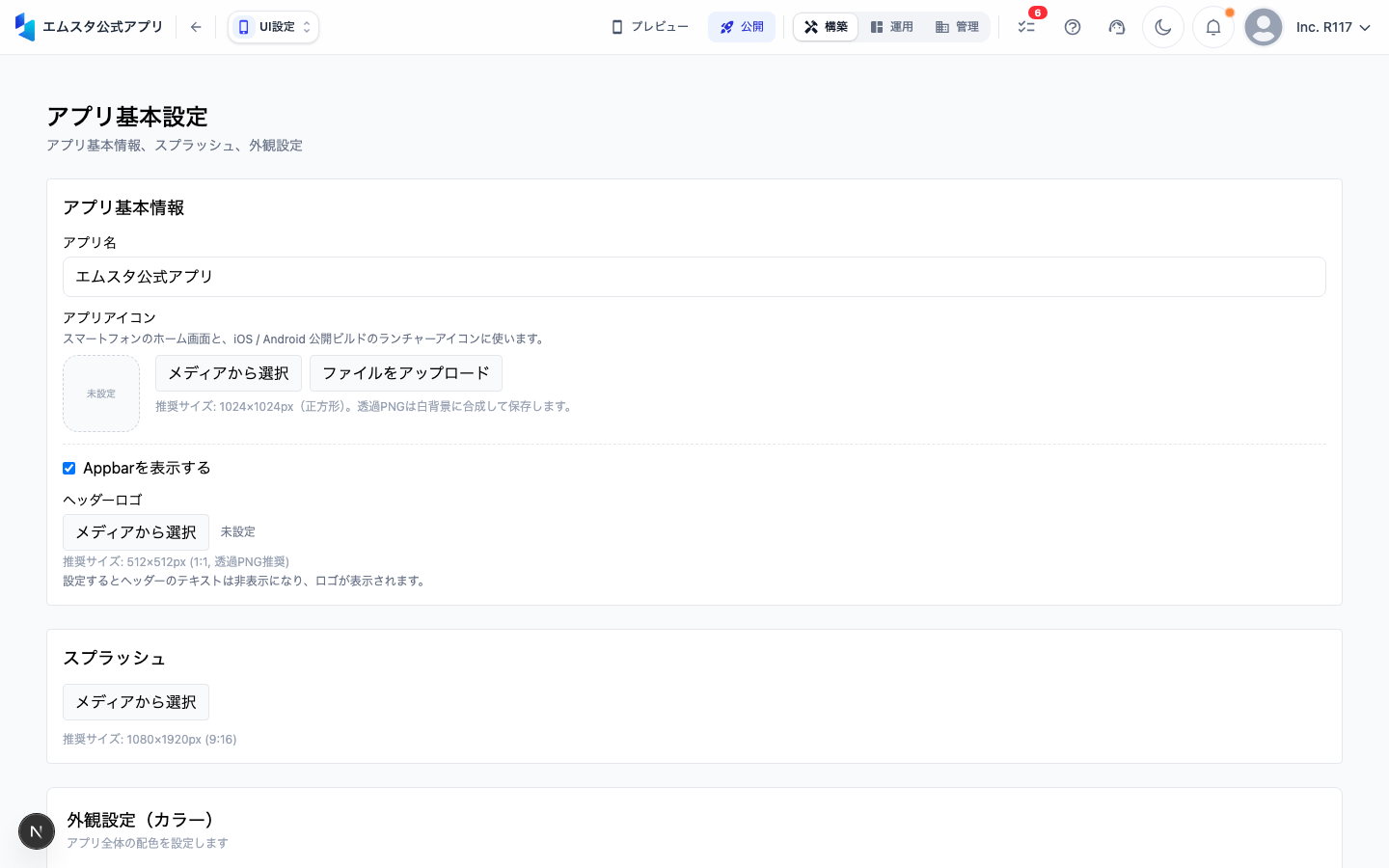The height and width of the screenshot is (868, 1389).
Task: Toggle dark mode with the moon icon
Action: click(1163, 27)
